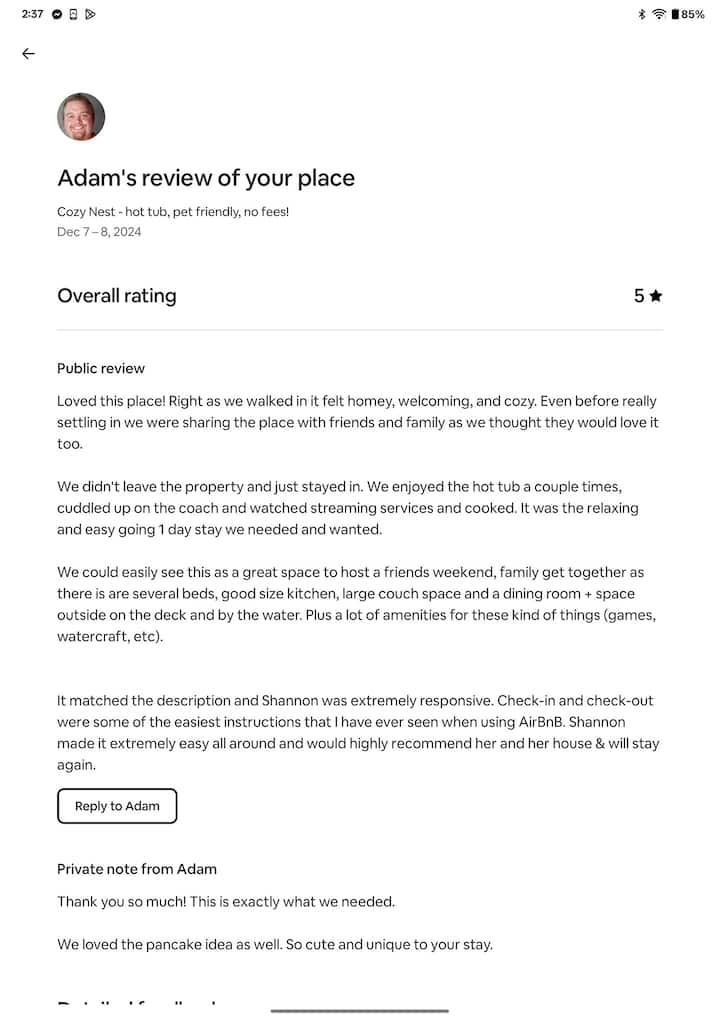Tap the status bar clock showing 2:37

[x=32, y=14]
